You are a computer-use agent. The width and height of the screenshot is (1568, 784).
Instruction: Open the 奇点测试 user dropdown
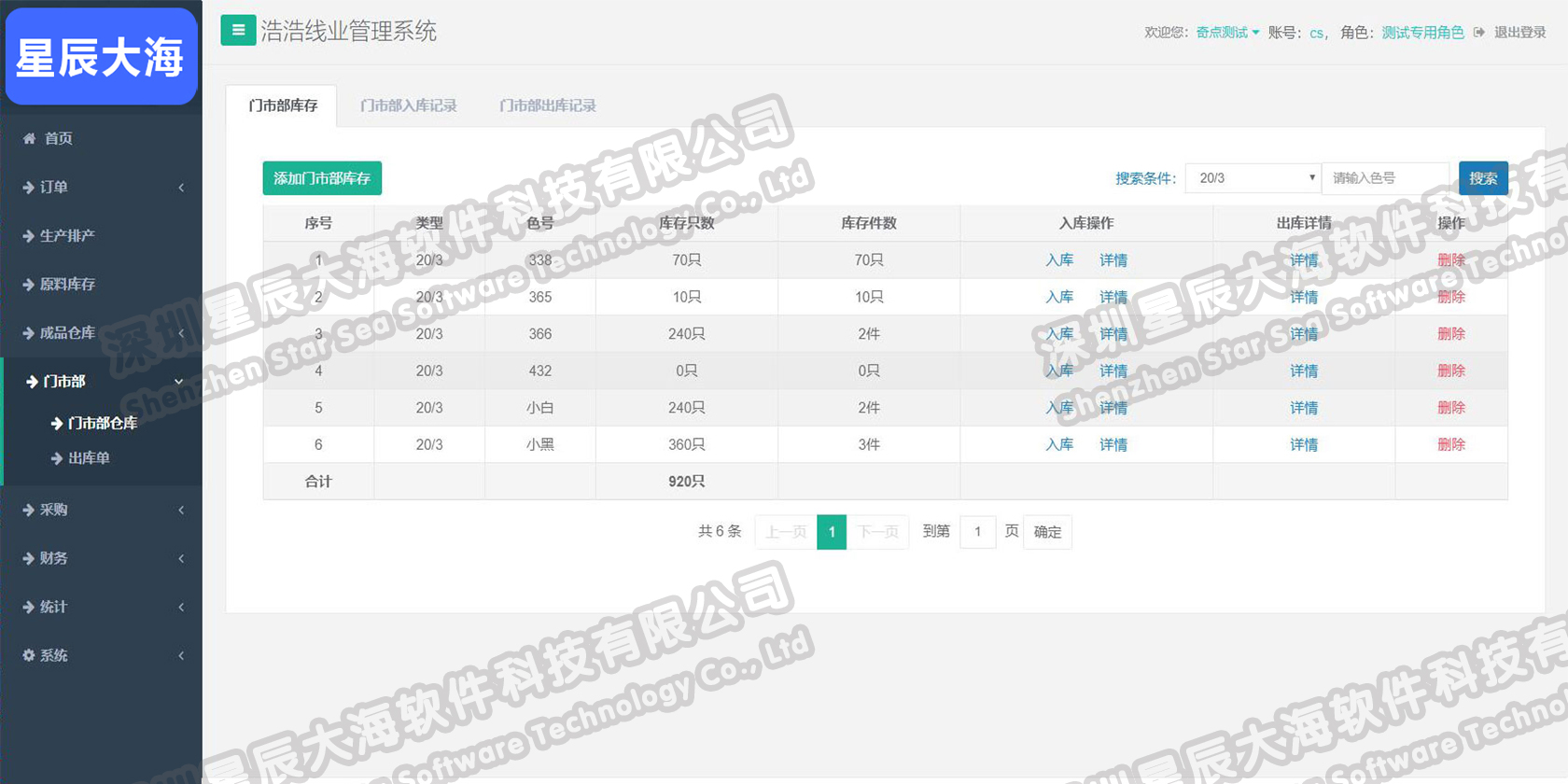click(1227, 33)
